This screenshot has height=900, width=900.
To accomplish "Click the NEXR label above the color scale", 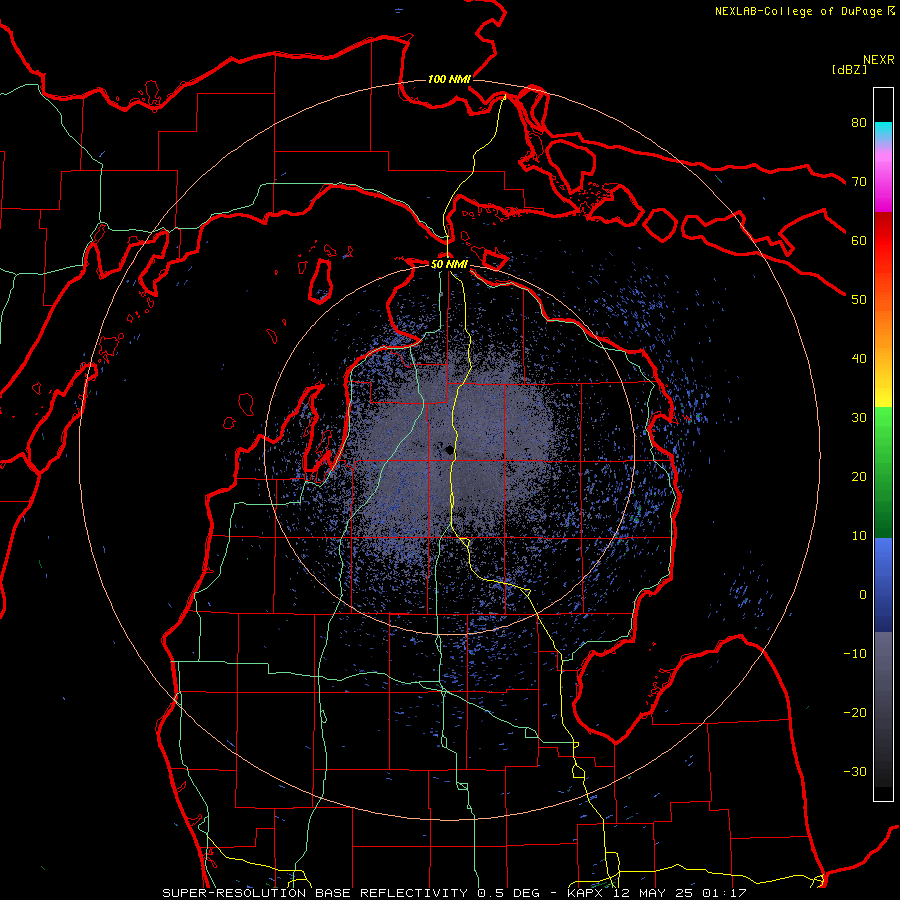I will pos(878,60).
